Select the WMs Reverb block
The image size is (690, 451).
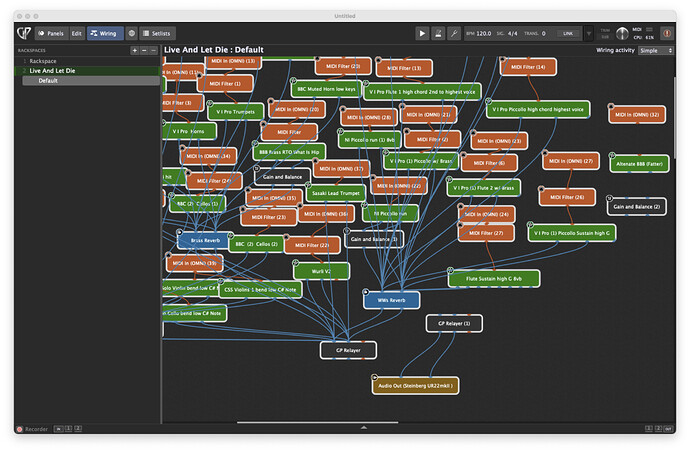tap(391, 301)
